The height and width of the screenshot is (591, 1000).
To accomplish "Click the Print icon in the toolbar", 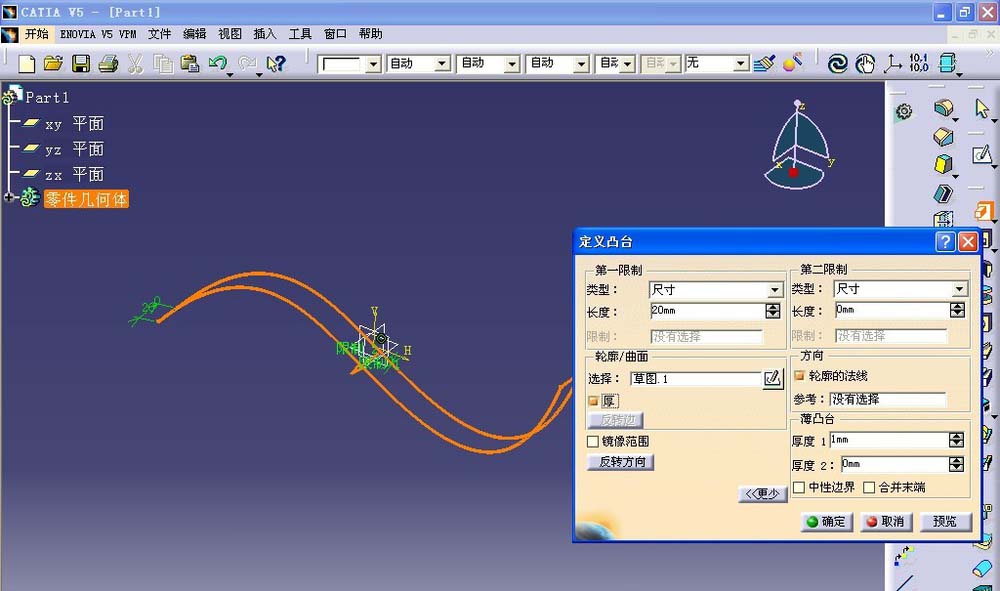I will coord(108,63).
